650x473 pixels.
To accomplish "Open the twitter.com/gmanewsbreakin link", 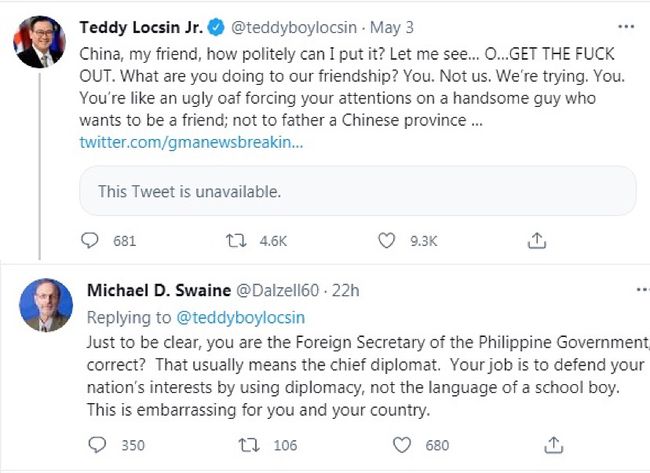I will click(190, 142).
